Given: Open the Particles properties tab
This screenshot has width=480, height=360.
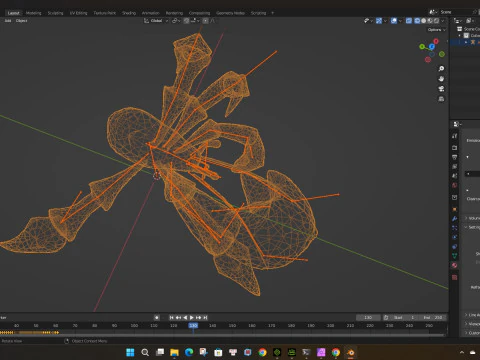Looking at the screenshot, I should pyautogui.click(x=455, y=228).
